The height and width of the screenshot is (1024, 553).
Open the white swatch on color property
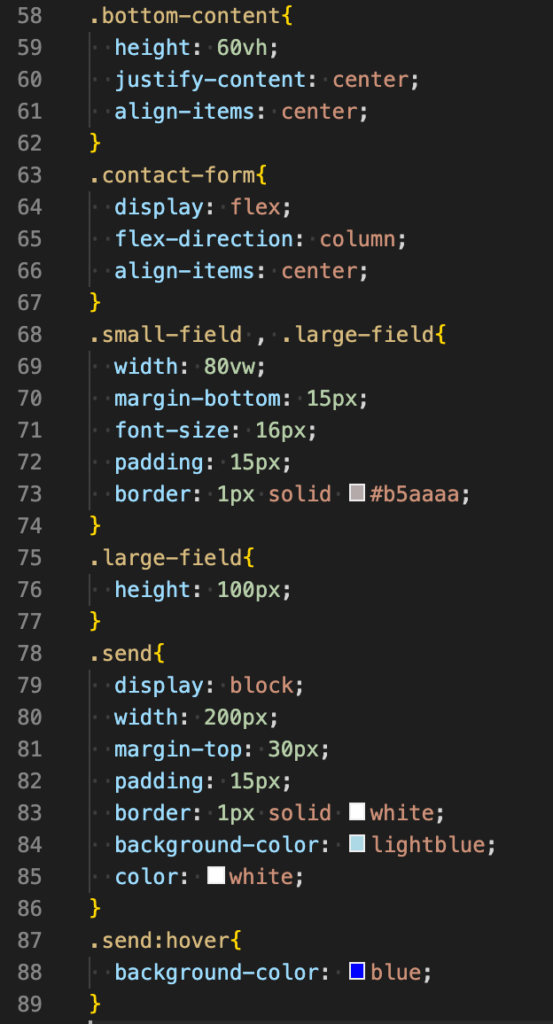[216, 876]
